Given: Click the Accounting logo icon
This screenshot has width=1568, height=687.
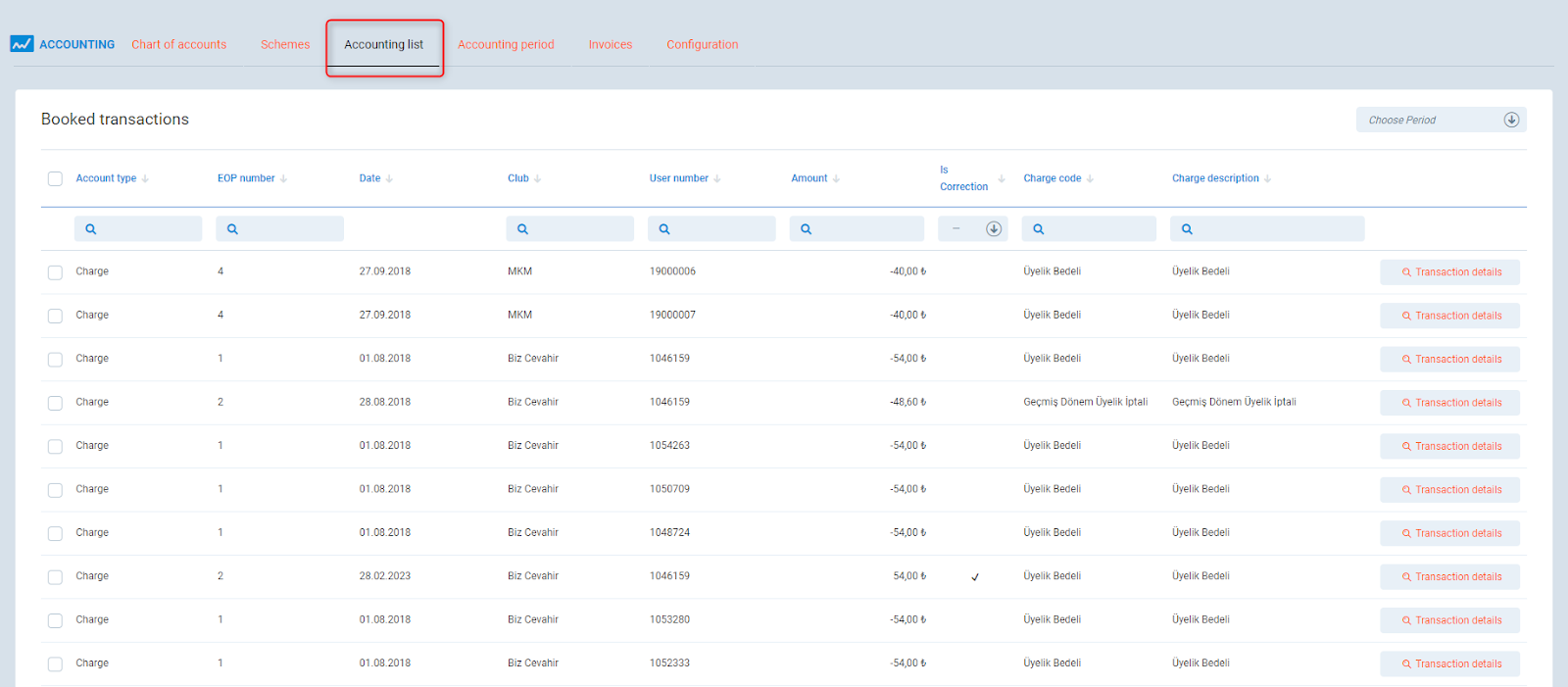Looking at the screenshot, I should (x=22, y=44).
